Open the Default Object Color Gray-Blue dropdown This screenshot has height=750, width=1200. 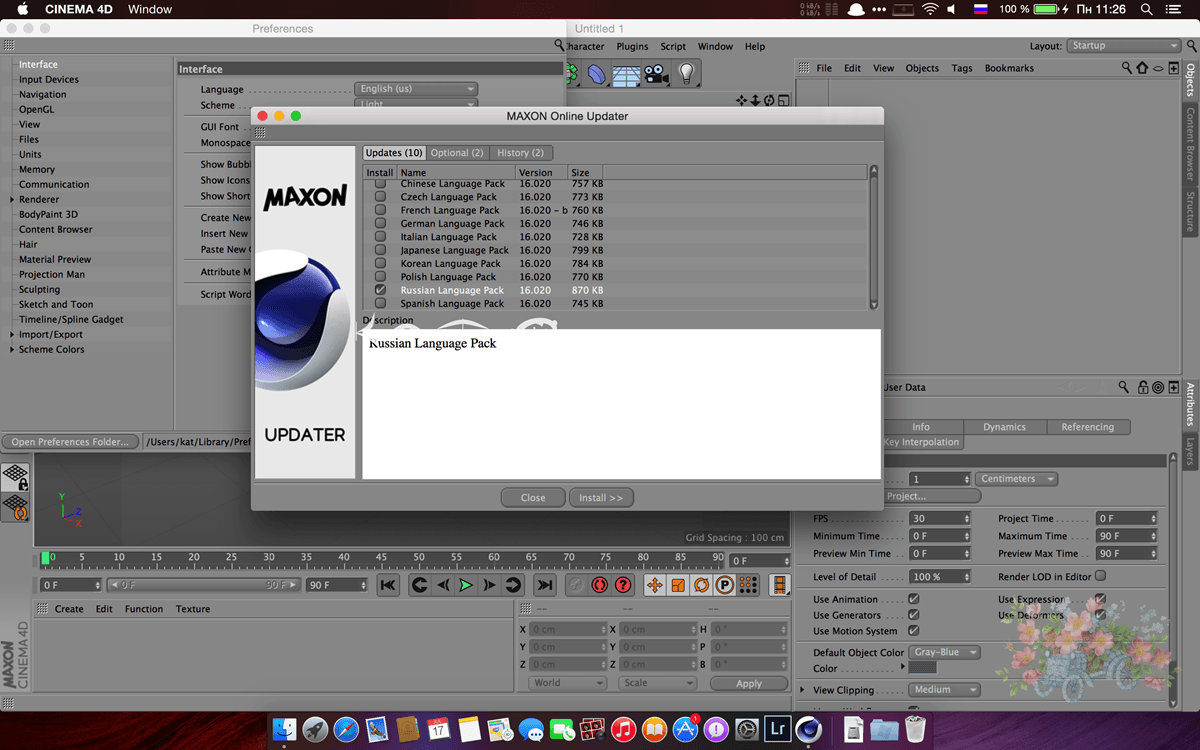click(x=944, y=652)
